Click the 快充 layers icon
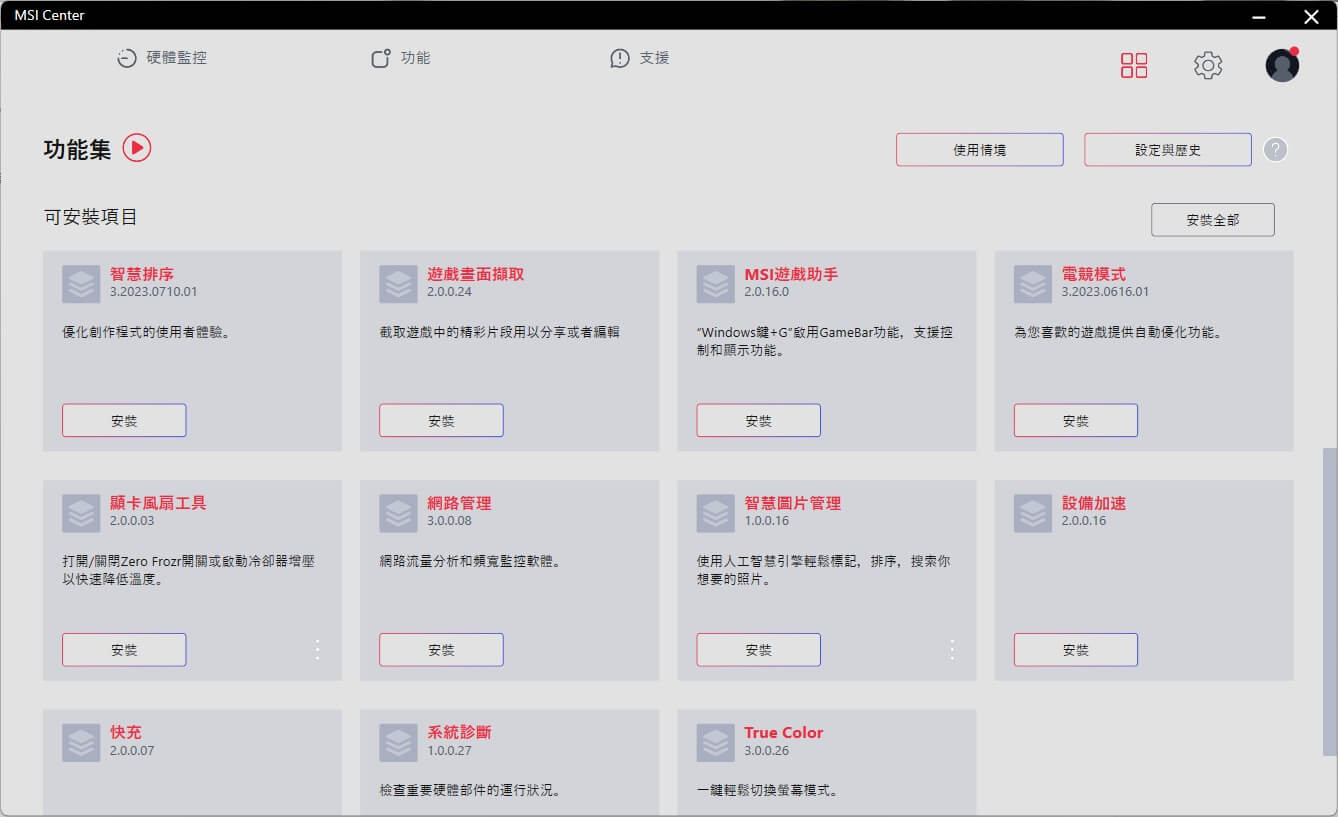Screen dimensions: 1338x817 point(81,743)
